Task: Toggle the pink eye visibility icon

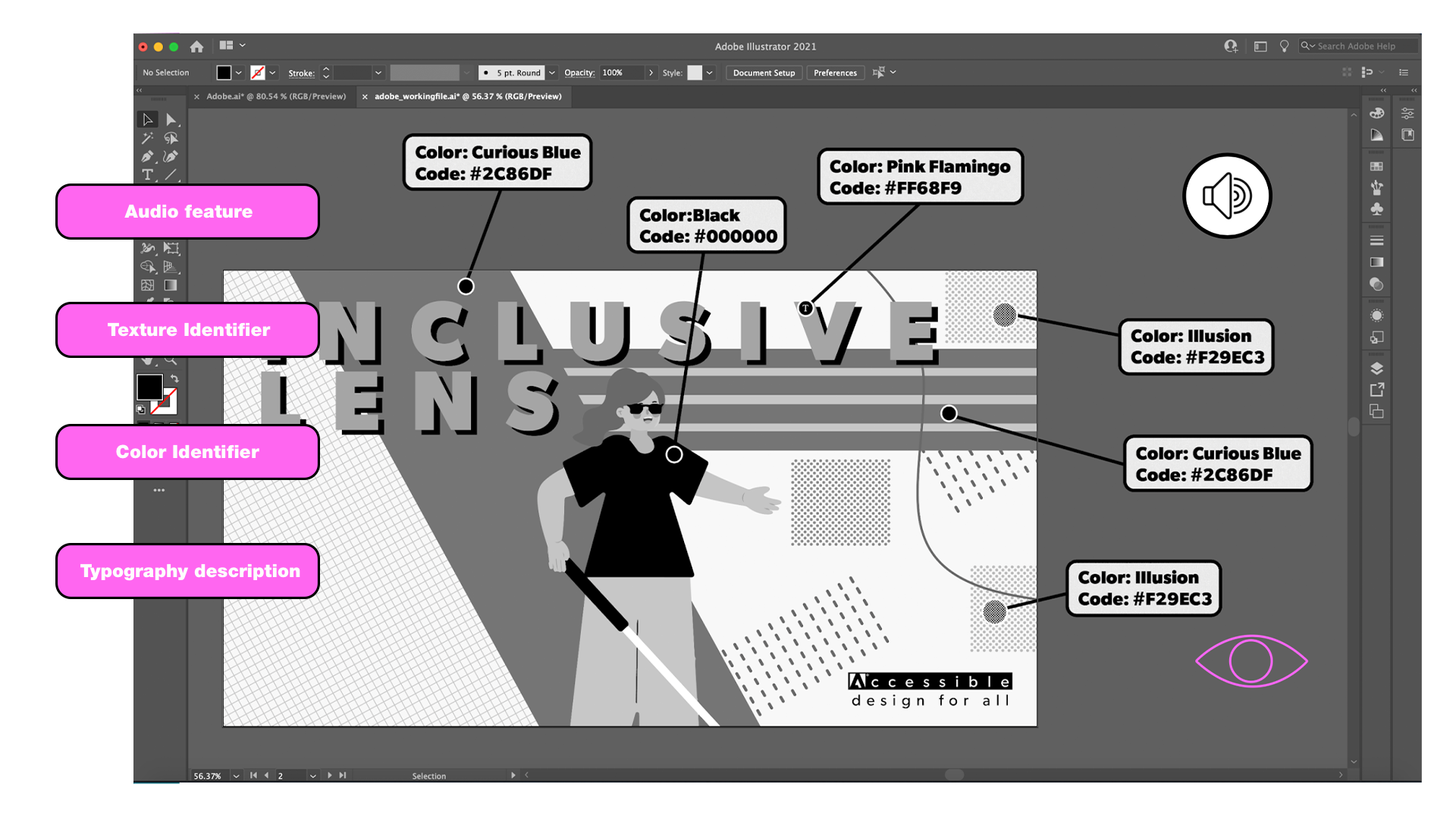Action: pos(1251,661)
